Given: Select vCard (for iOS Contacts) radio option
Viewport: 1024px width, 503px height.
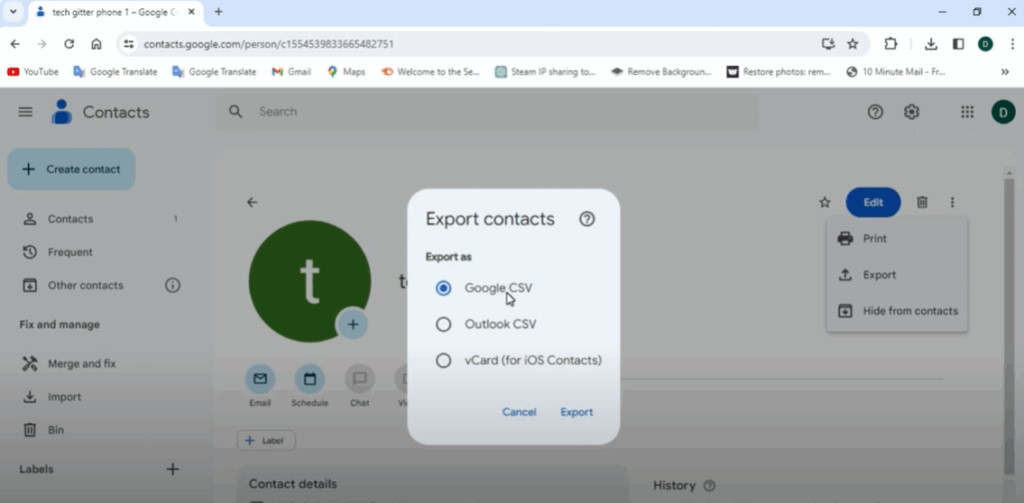Looking at the screenshot, I should (x=443, y=360).
